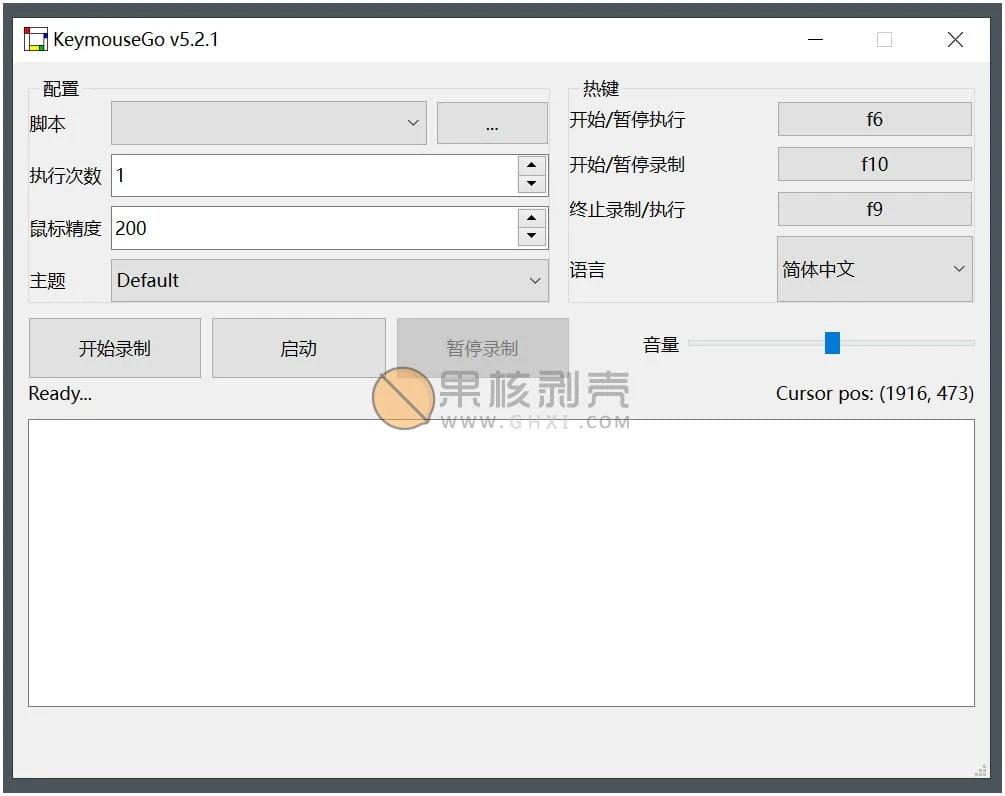Adjust the 音量 volume slider handle

click(x=833, y=343)
